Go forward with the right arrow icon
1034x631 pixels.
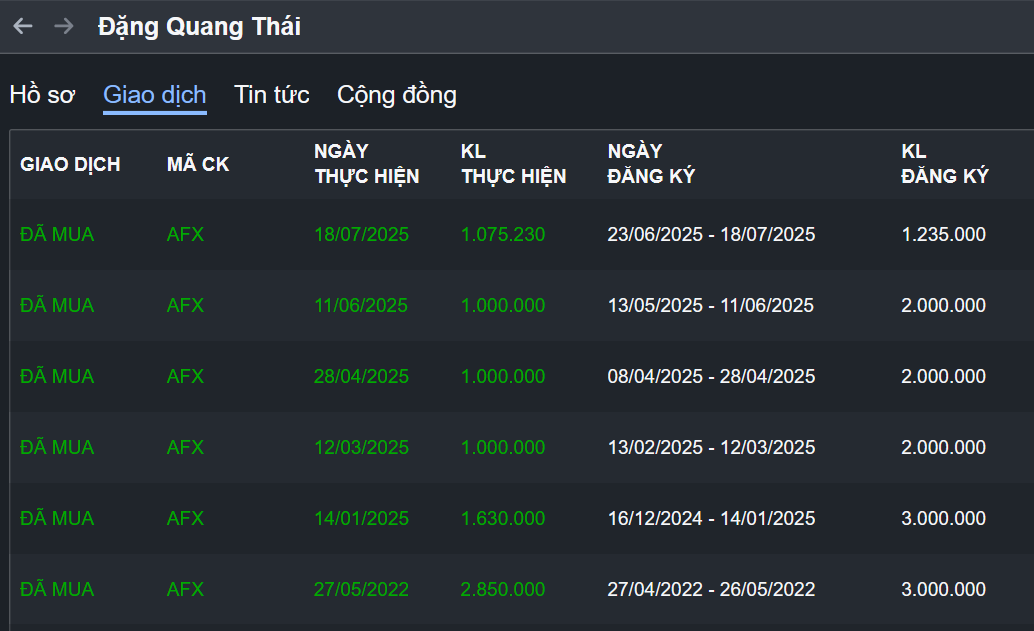click(64, 26)
